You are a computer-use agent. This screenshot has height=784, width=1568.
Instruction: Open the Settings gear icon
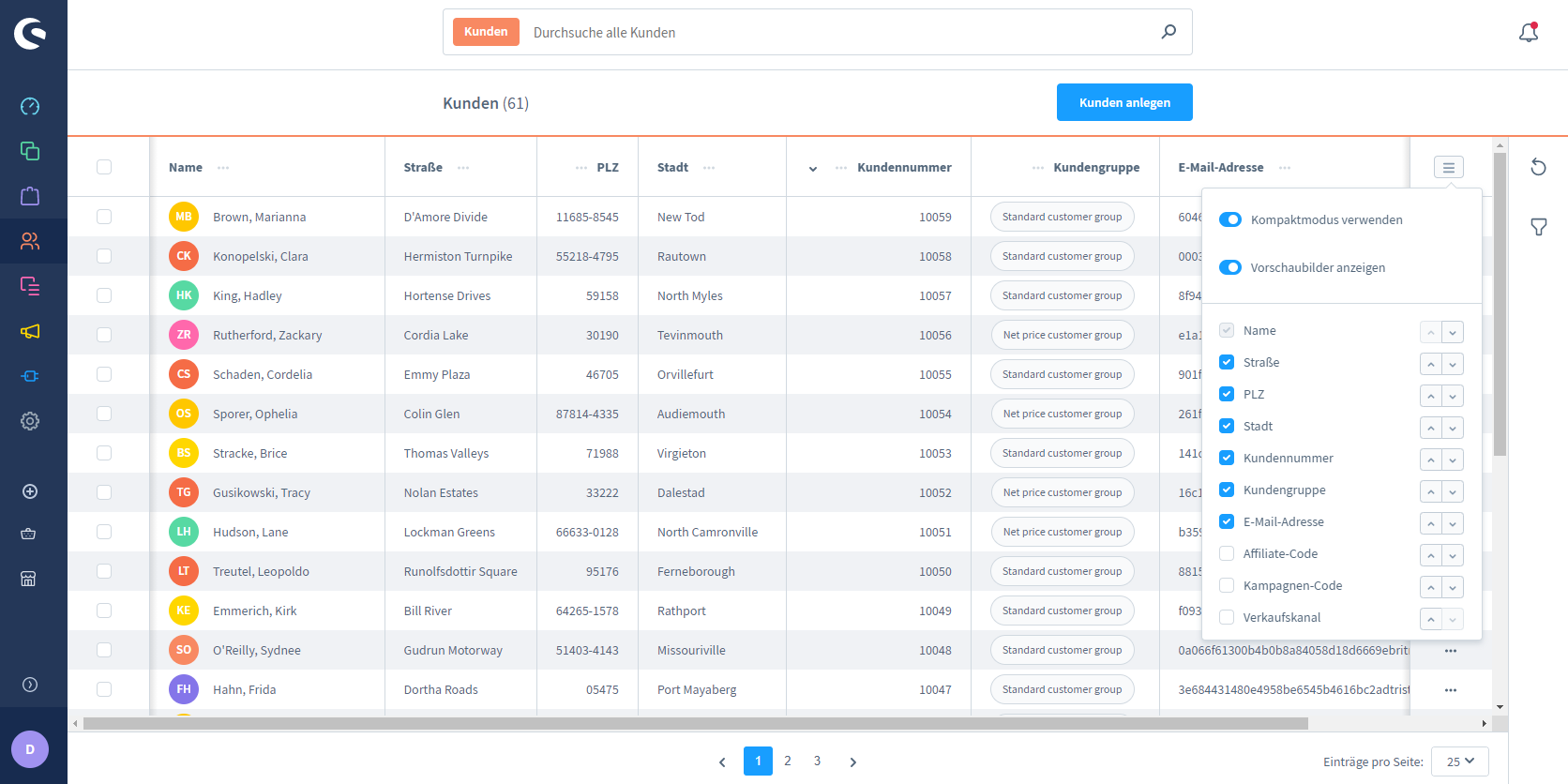[30, 421]
